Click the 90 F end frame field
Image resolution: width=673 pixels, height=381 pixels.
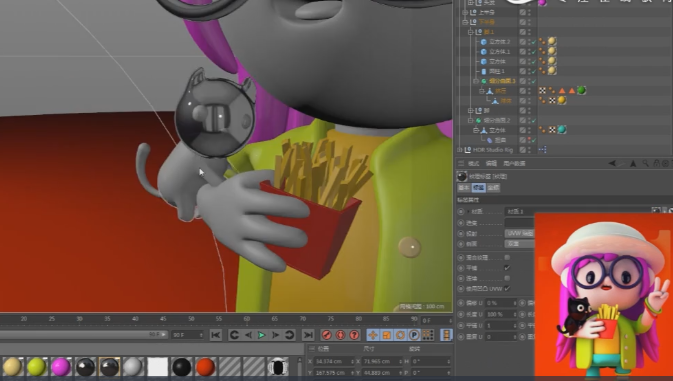[187, 335]
